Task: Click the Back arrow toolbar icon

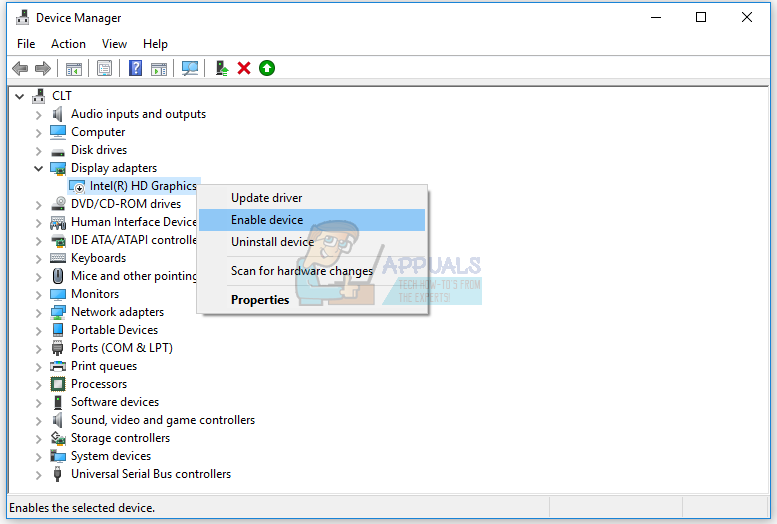Action: click(20, 68)
